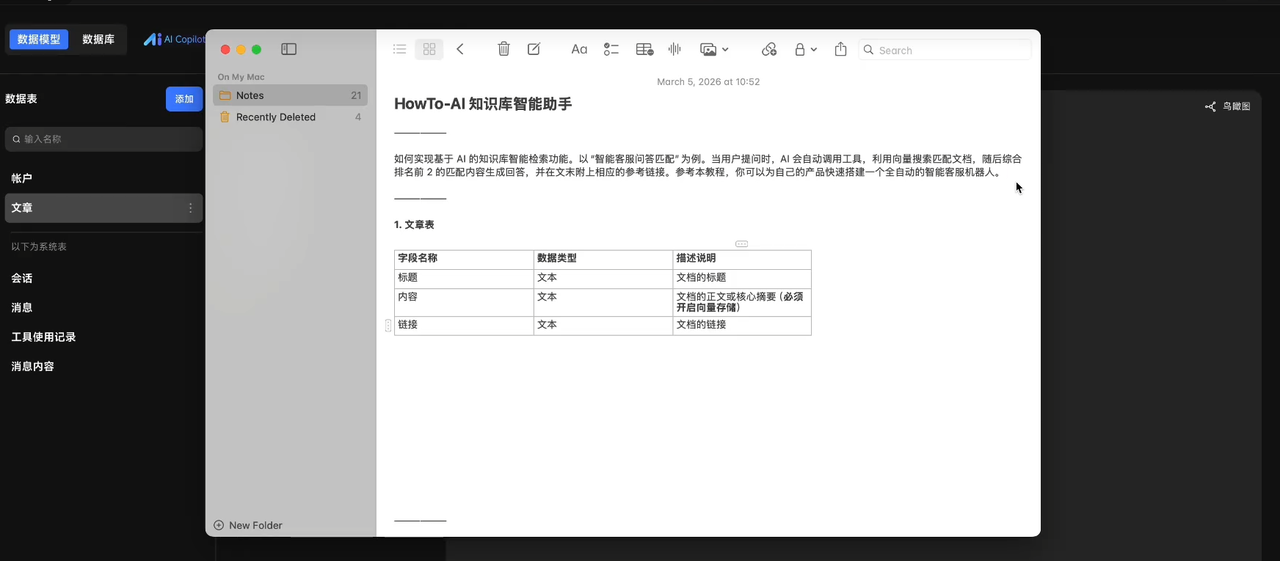The width and height of the screenshot is (1280, 561).
Task: Click the row handle beside 链接 row
Action: click(x=388, y=325)
